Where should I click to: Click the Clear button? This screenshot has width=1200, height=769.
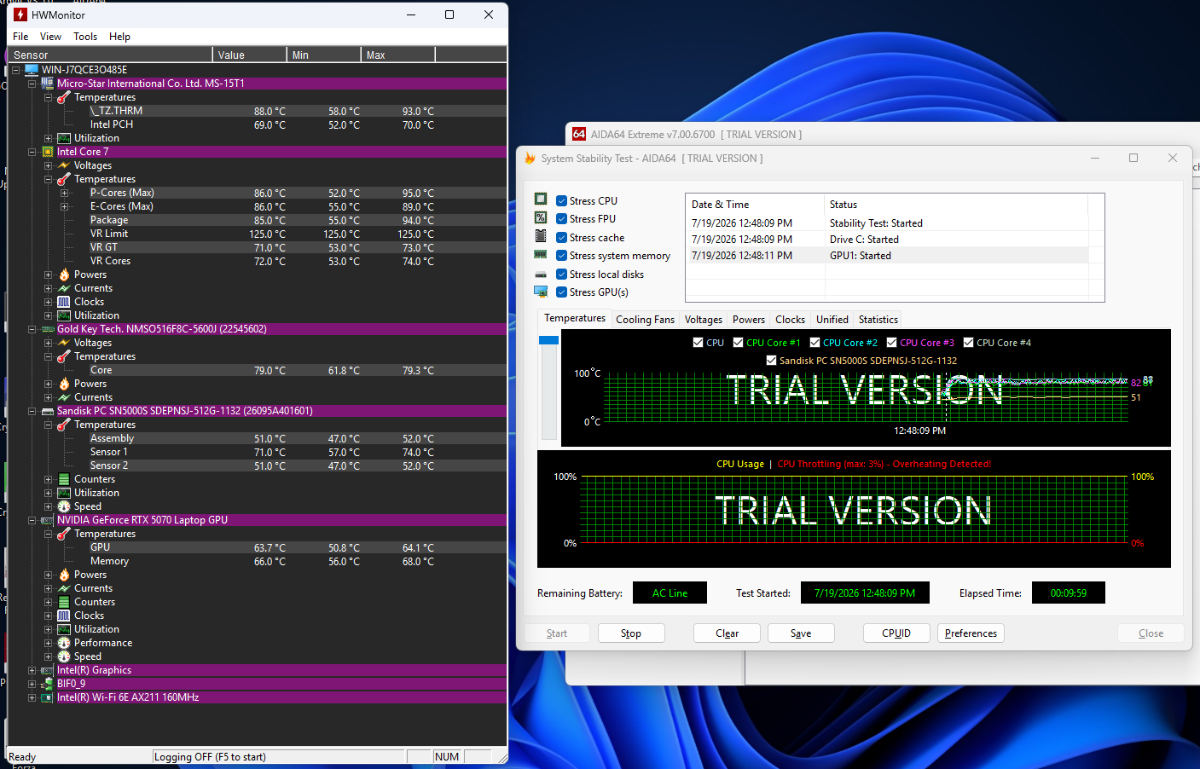tap(727, 633)
